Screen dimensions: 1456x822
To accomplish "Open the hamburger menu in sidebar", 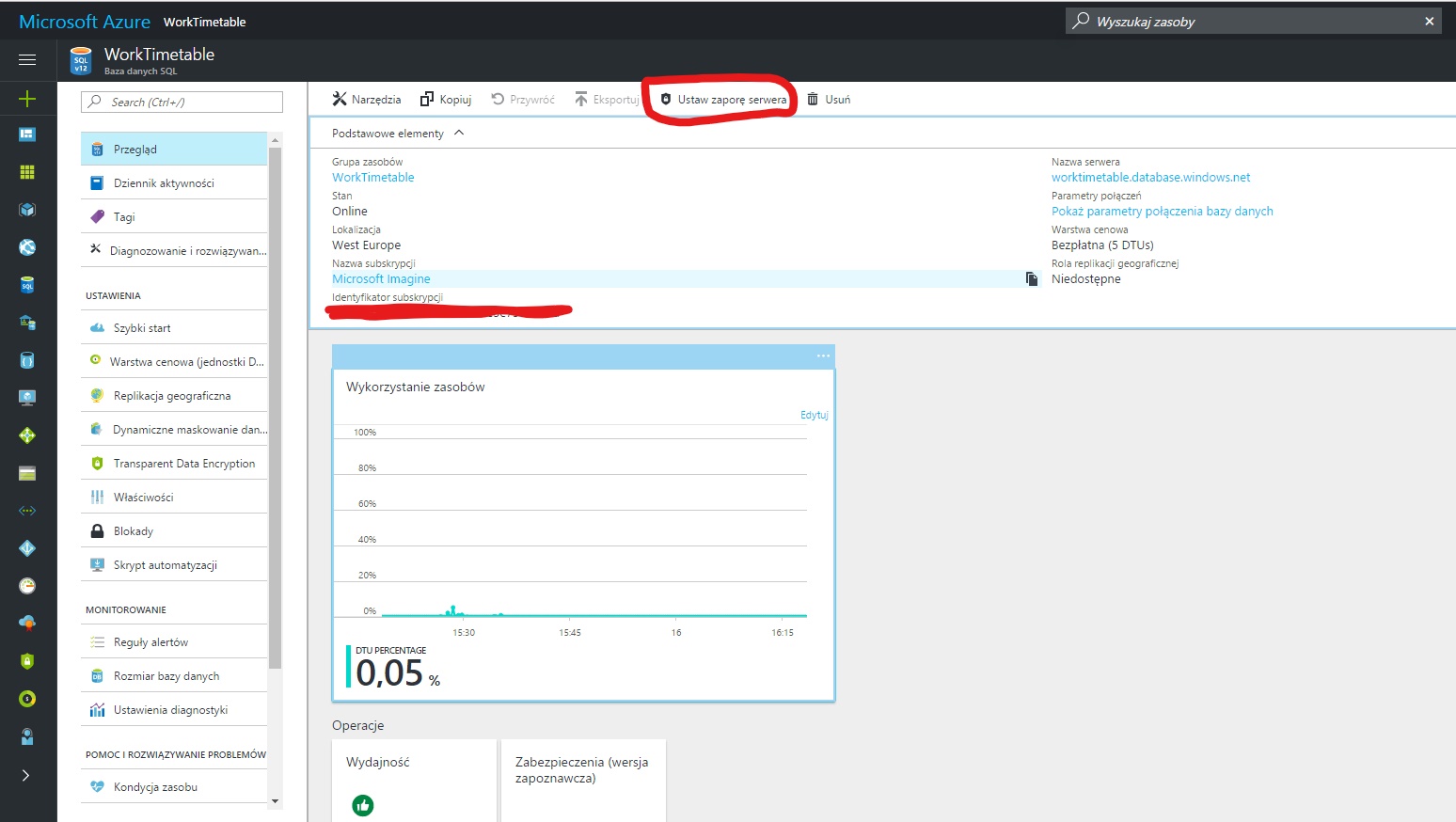I will (x=27, y=59).
